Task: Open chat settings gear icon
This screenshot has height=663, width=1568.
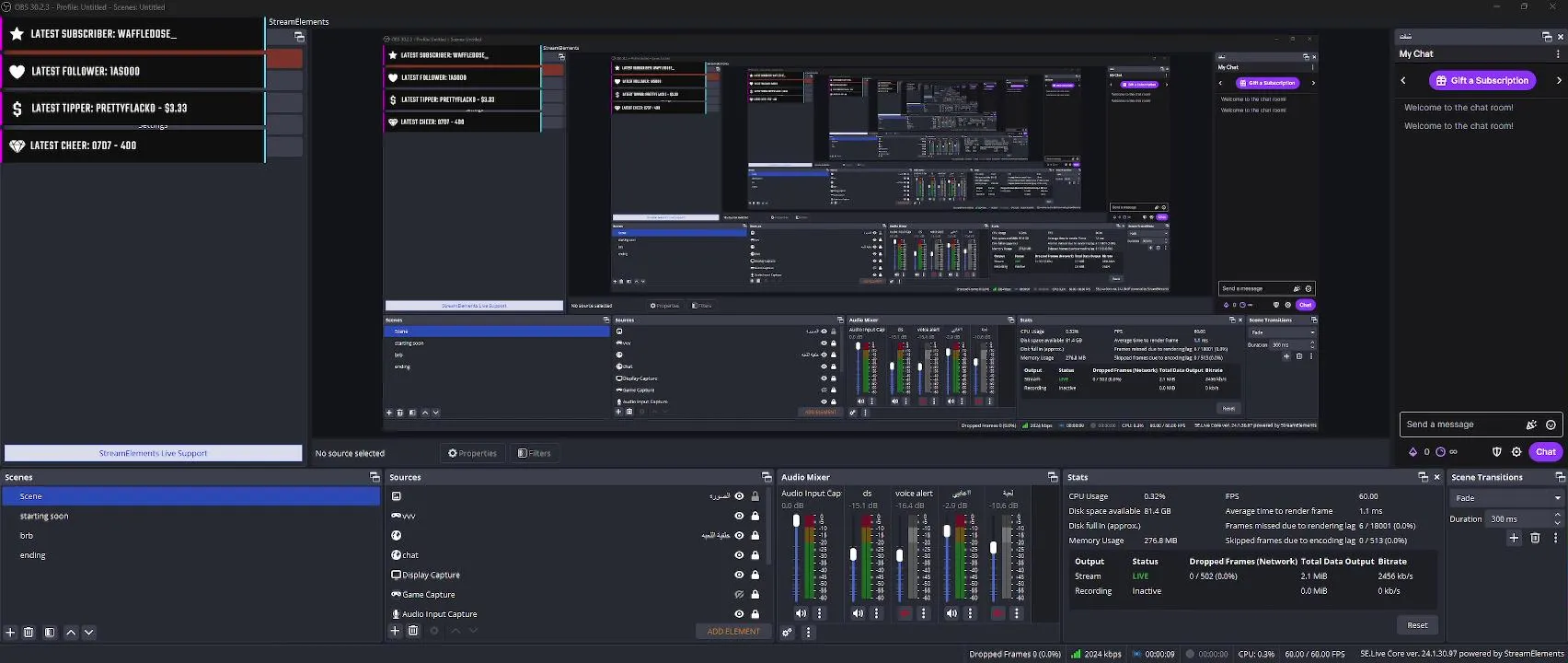Action: click(1516, 452)
